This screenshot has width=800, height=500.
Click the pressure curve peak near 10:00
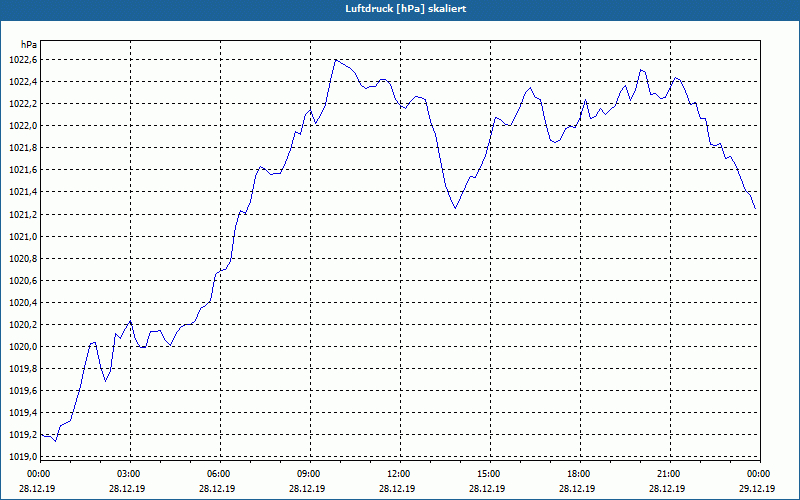coord(335,60)
